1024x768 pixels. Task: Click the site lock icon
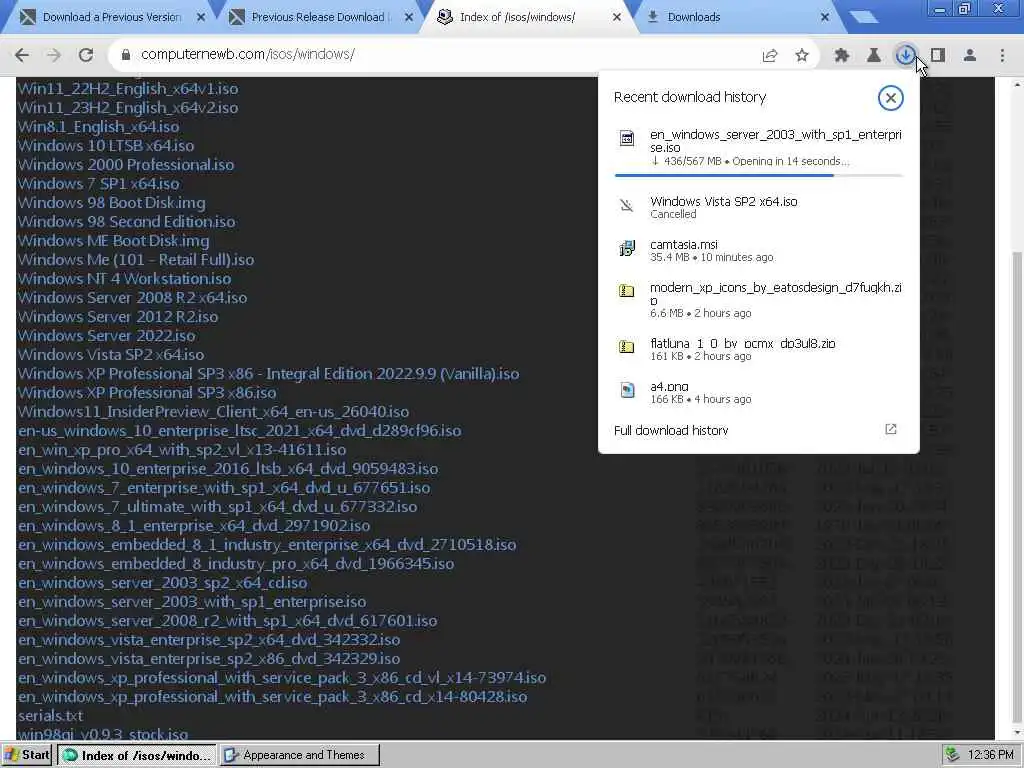click(126, 55)
